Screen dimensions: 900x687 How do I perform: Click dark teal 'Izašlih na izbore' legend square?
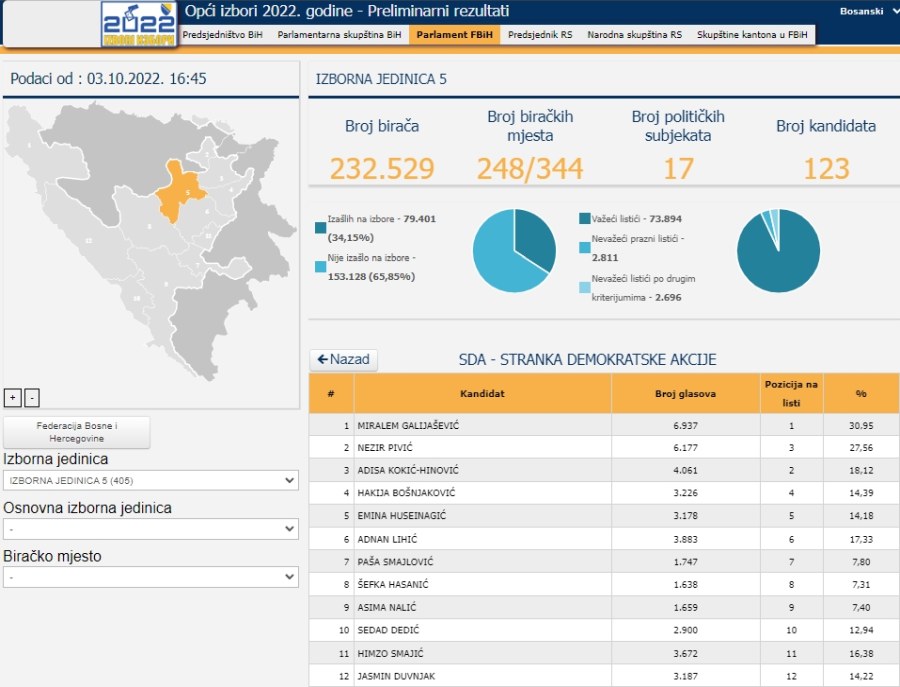320,228
